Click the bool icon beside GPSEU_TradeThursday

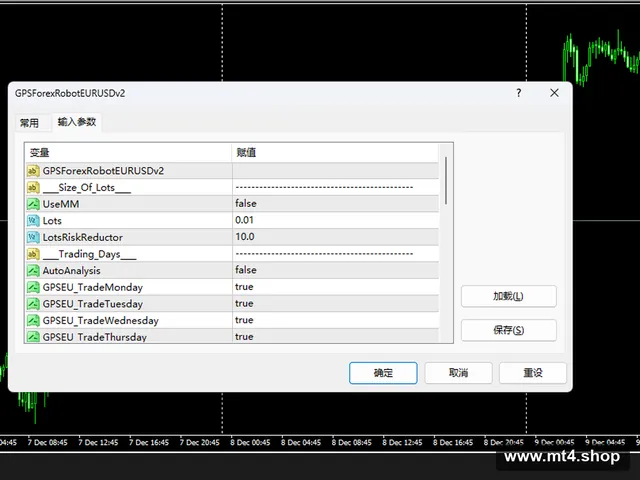[33, 337]
